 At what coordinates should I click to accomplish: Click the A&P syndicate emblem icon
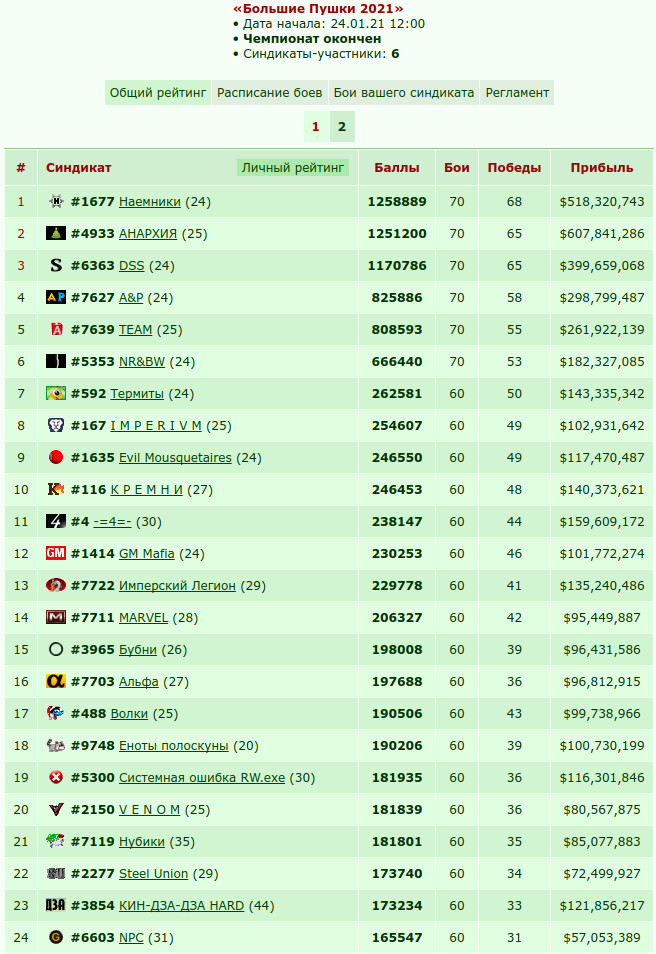point(56,297)
